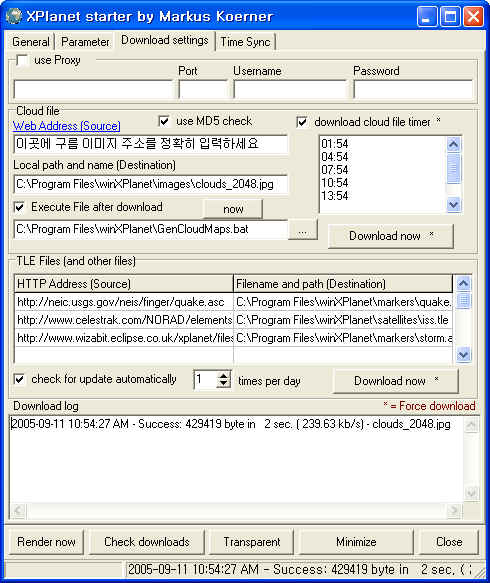The image size is (490, 583).
Task: Click the Render now button
Action: tap(46, 542)
